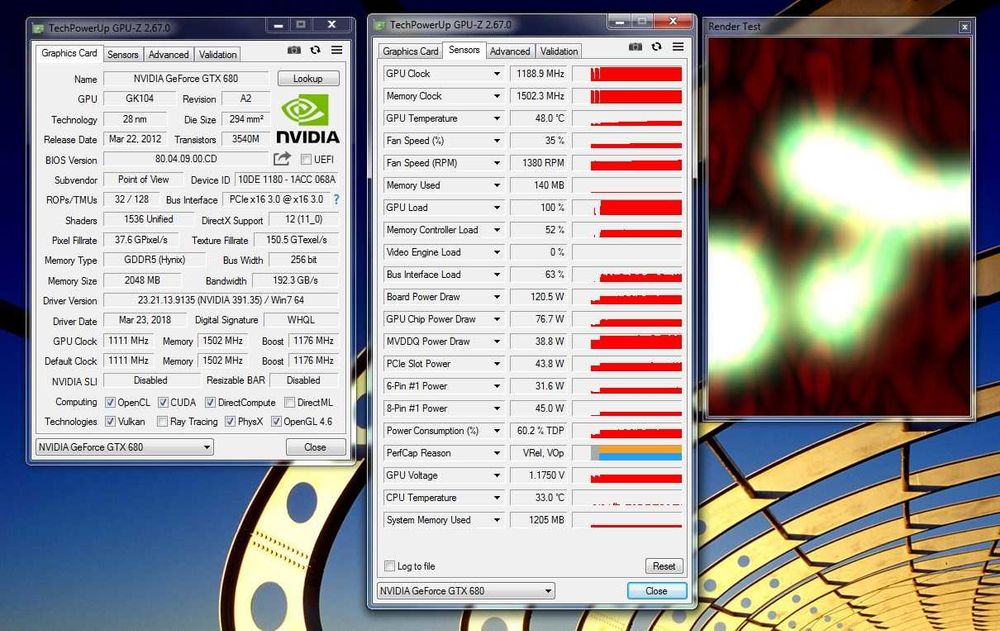Open Memory Clock sensor dropdown

[497, 96]
